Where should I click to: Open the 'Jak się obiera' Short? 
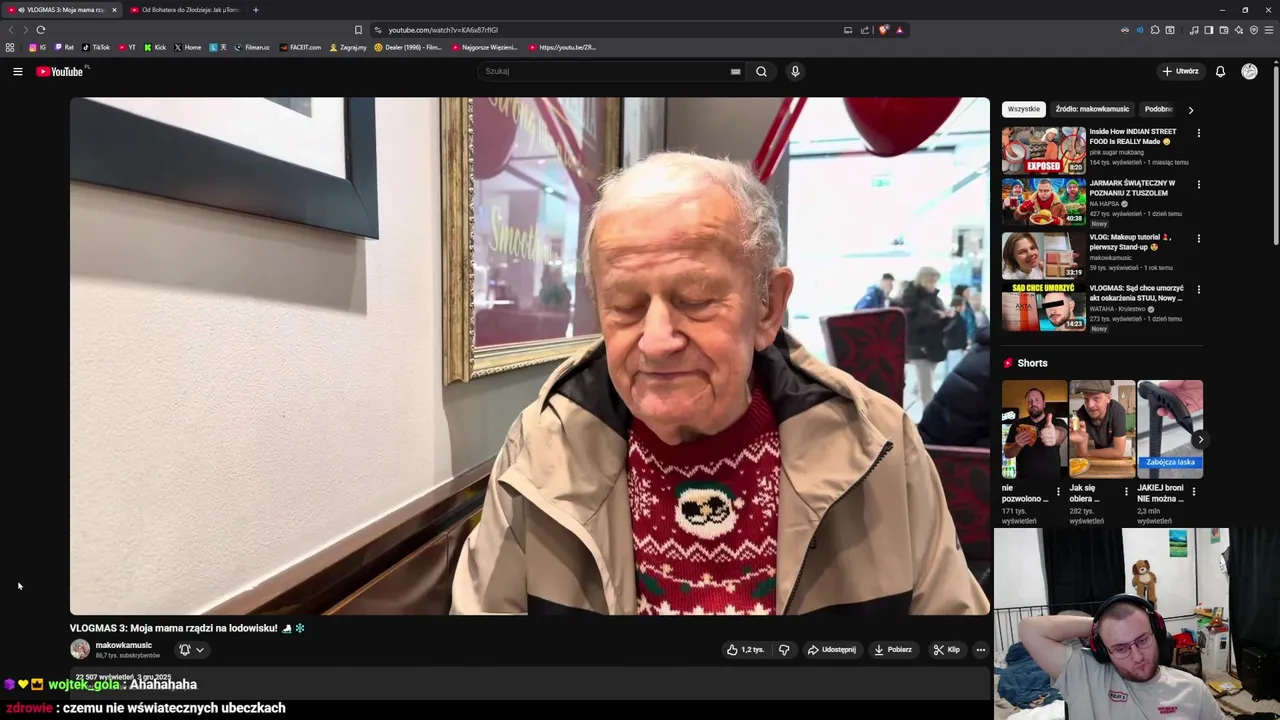tap(1102, 429)
